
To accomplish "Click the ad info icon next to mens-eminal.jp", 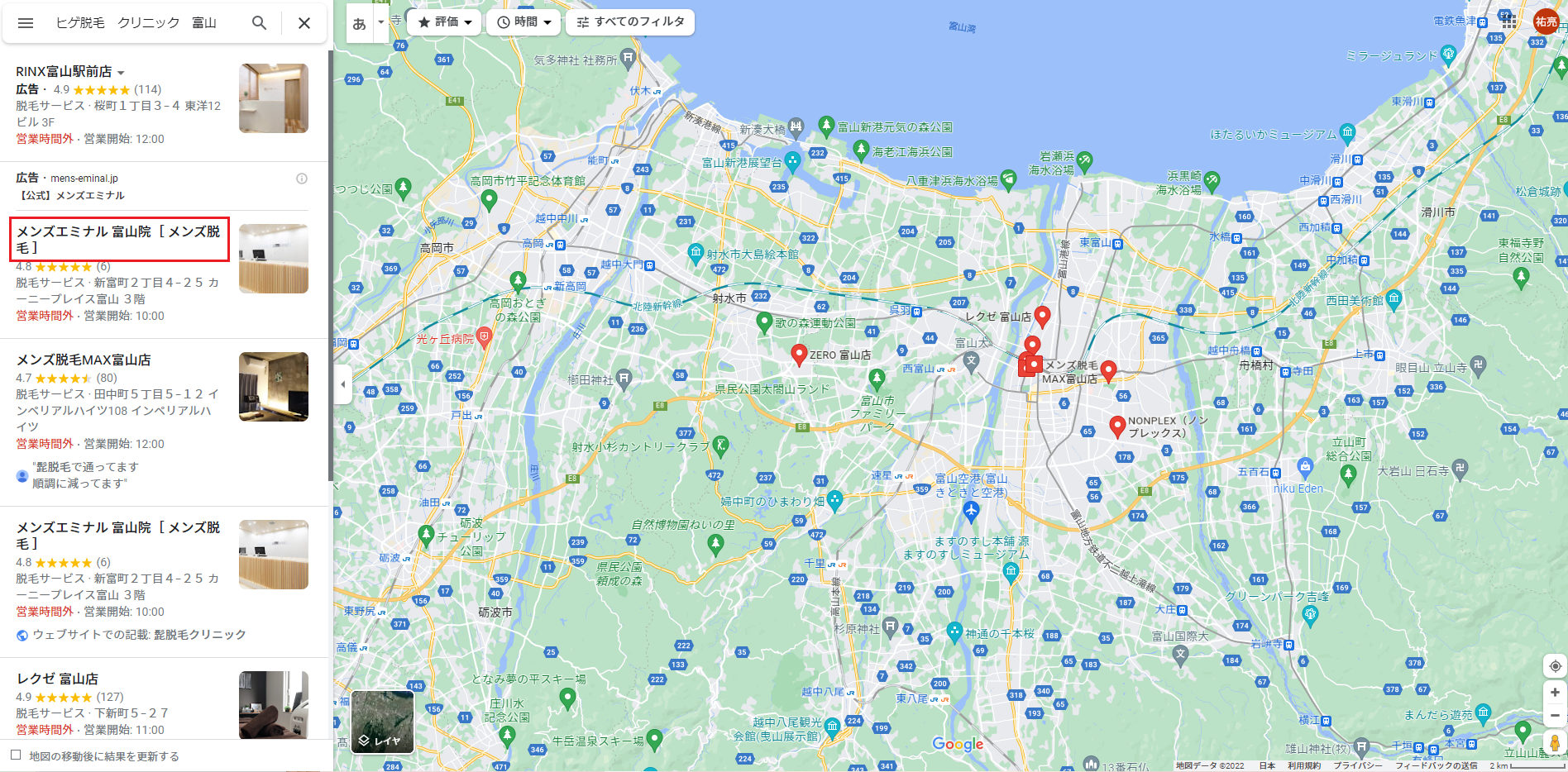I will pos(302,179).
